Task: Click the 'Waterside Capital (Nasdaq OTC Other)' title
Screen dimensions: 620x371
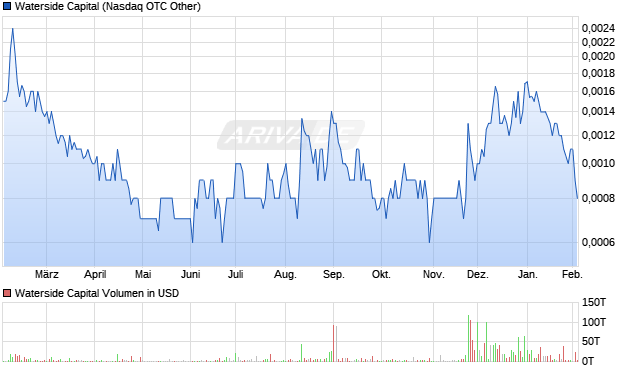Action: (x=108, y=6)
